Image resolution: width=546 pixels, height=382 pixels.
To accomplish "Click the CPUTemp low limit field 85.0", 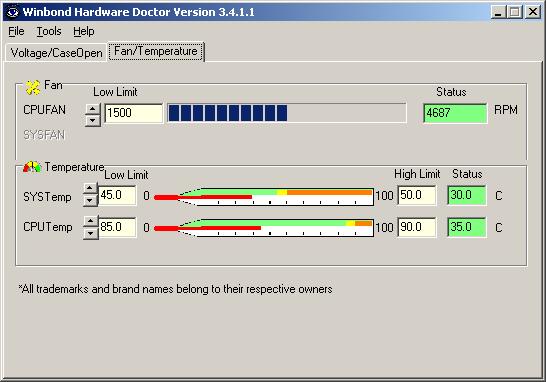I will [x=117, y=227].
